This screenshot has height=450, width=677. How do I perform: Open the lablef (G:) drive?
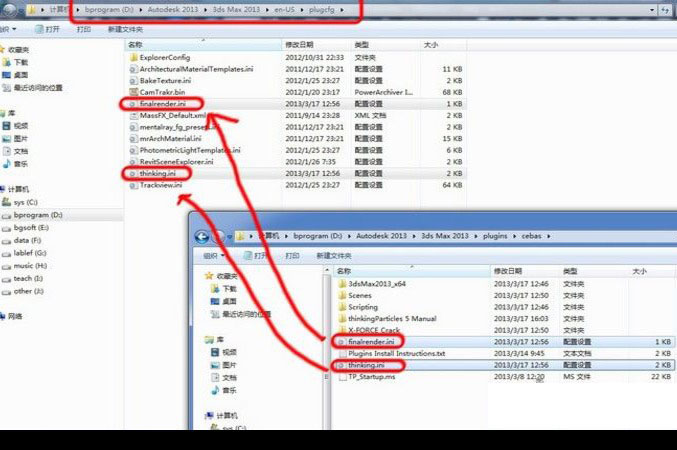pyautogui.click(x=24, y=253)
